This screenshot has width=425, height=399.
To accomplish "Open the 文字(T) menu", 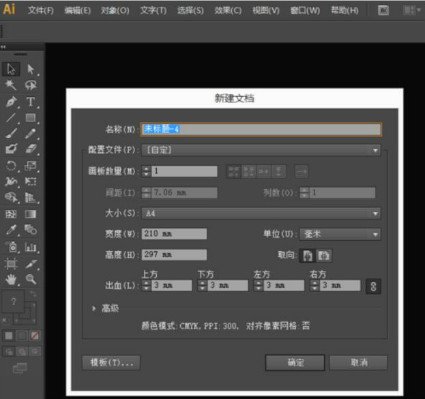I will point(153,10).
